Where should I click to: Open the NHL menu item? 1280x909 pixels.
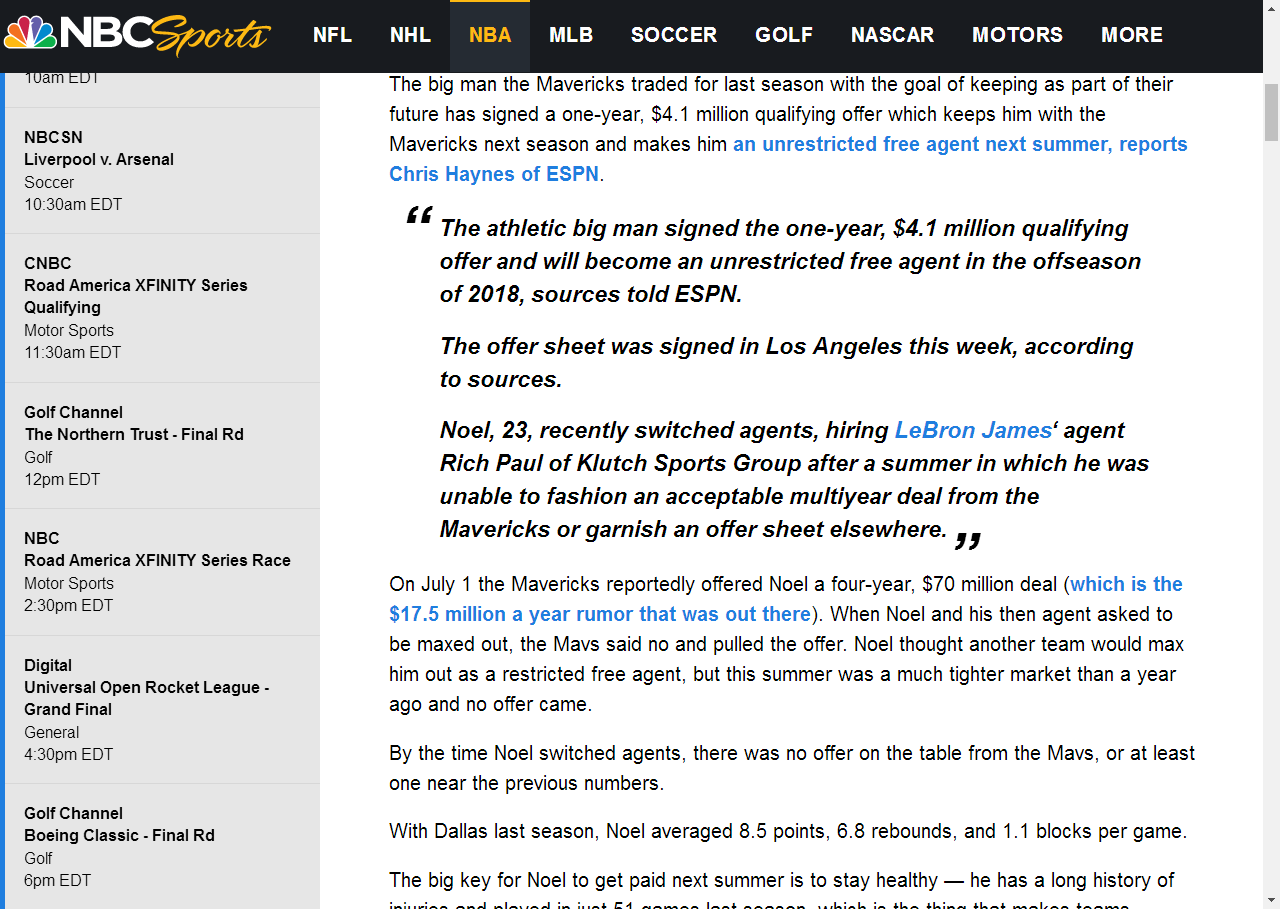tap(410, 35)
